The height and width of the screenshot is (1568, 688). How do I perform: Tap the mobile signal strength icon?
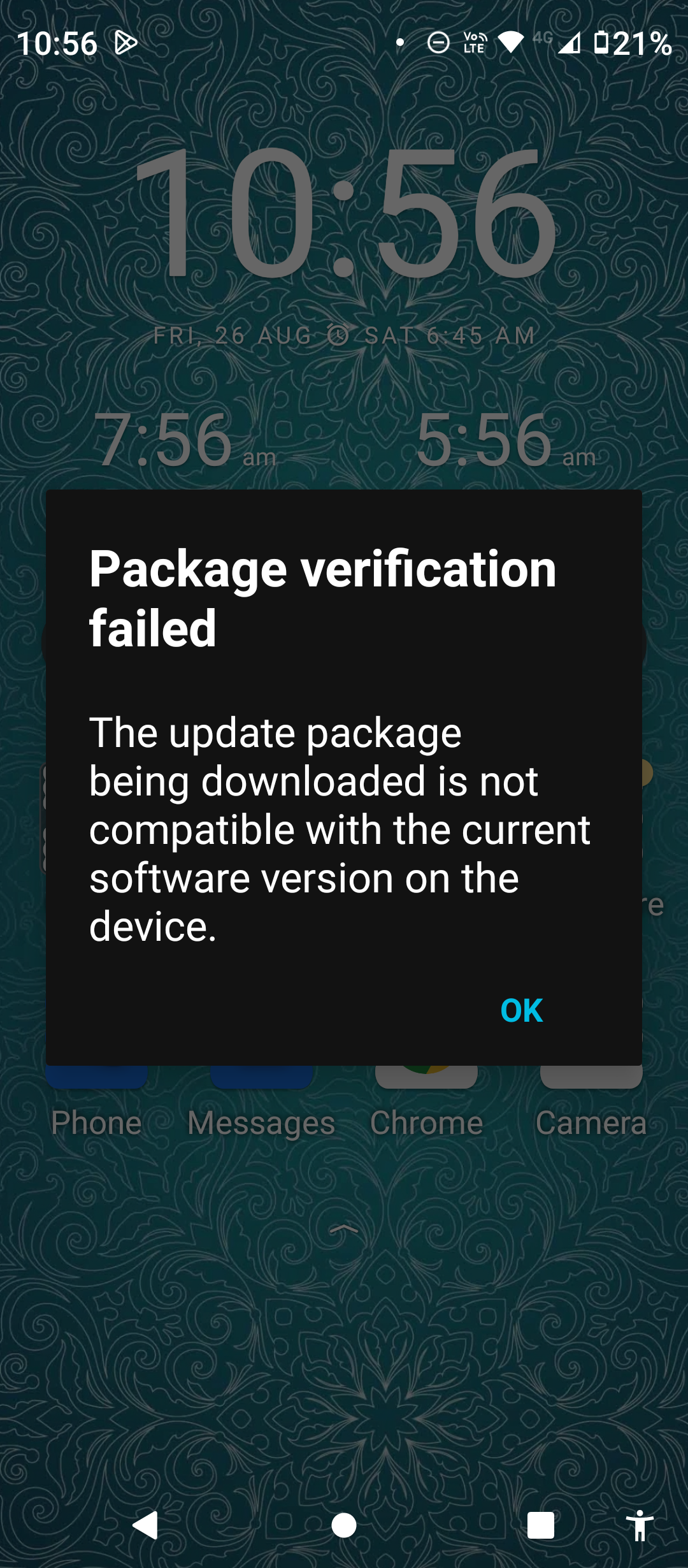tap(570, 43)
